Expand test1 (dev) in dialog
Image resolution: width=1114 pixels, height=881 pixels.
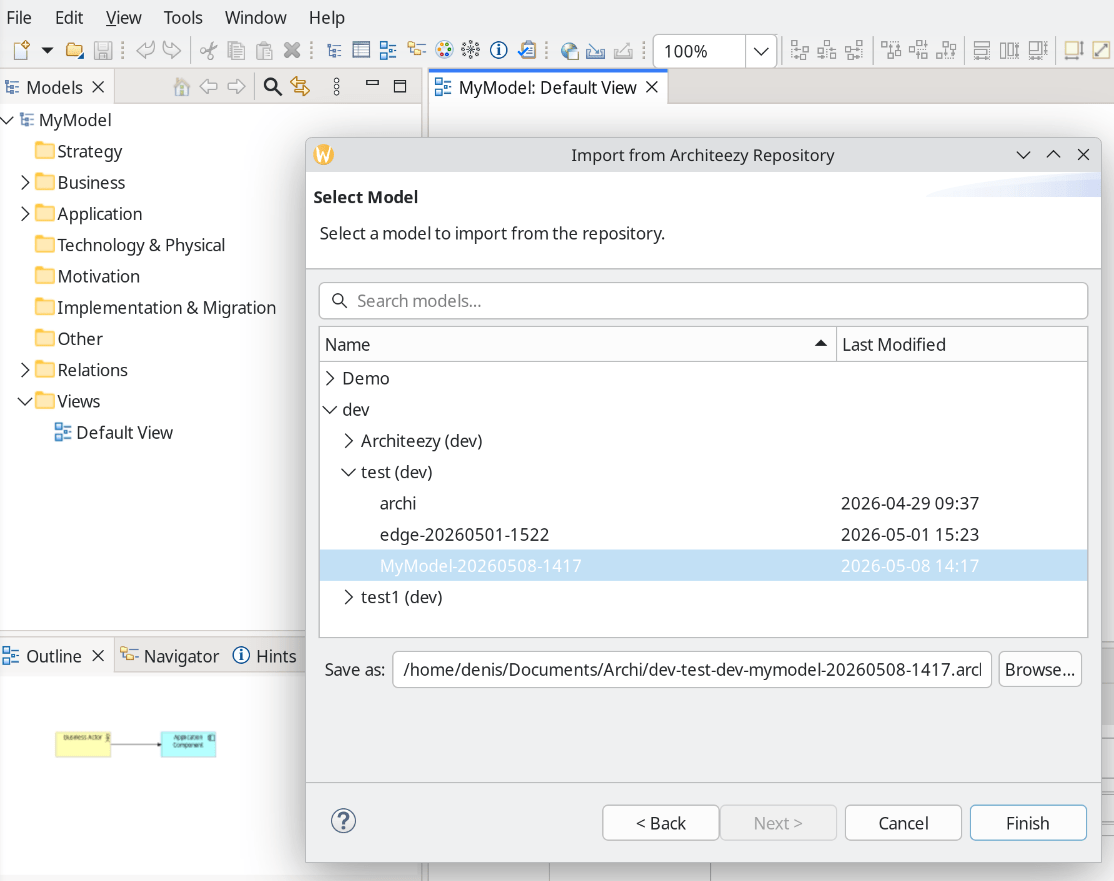pyautogui.click(x=348, y=597)
